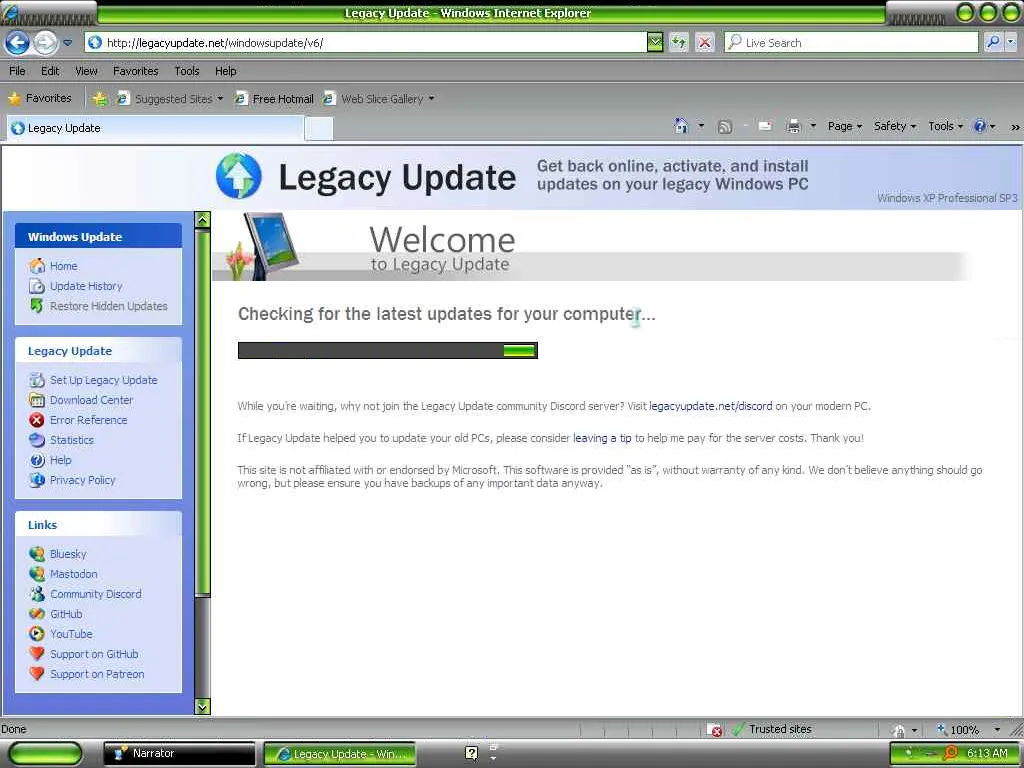Click the Legacy Update globe logo

[x=239, y=176]
